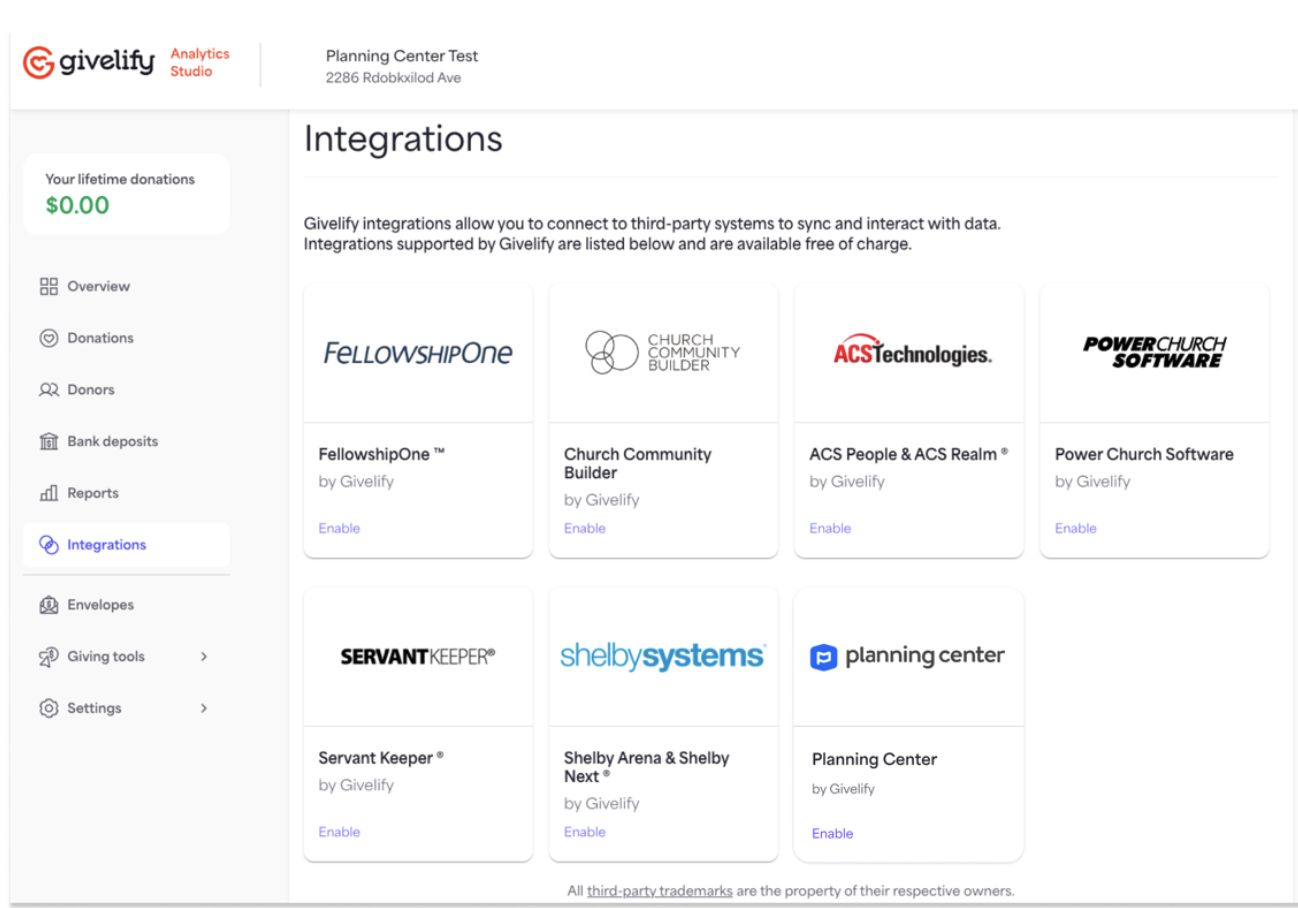Click the Donors people icon

coord(49,390)
